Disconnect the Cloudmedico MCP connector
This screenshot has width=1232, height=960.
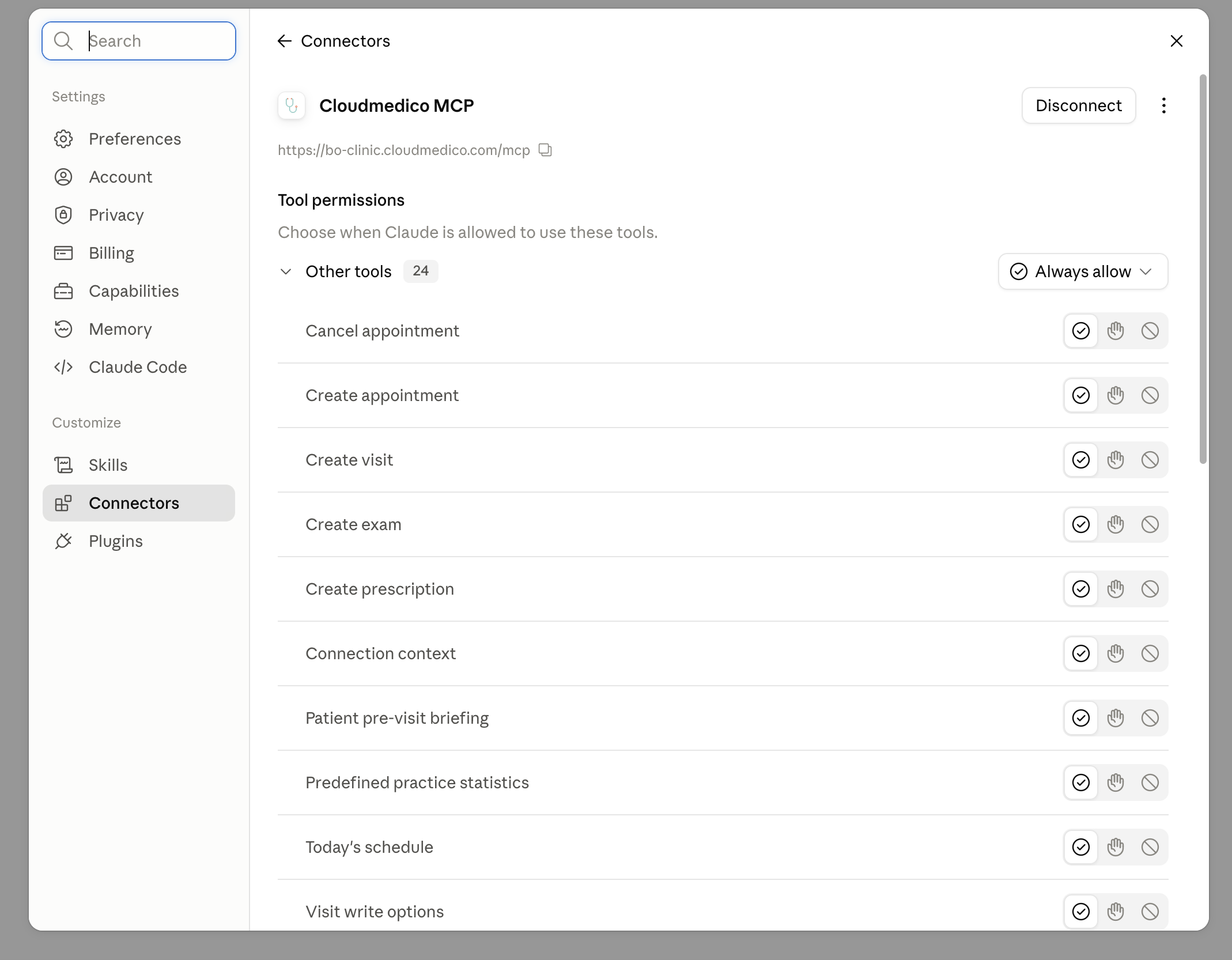click(x=1078, y=105)
